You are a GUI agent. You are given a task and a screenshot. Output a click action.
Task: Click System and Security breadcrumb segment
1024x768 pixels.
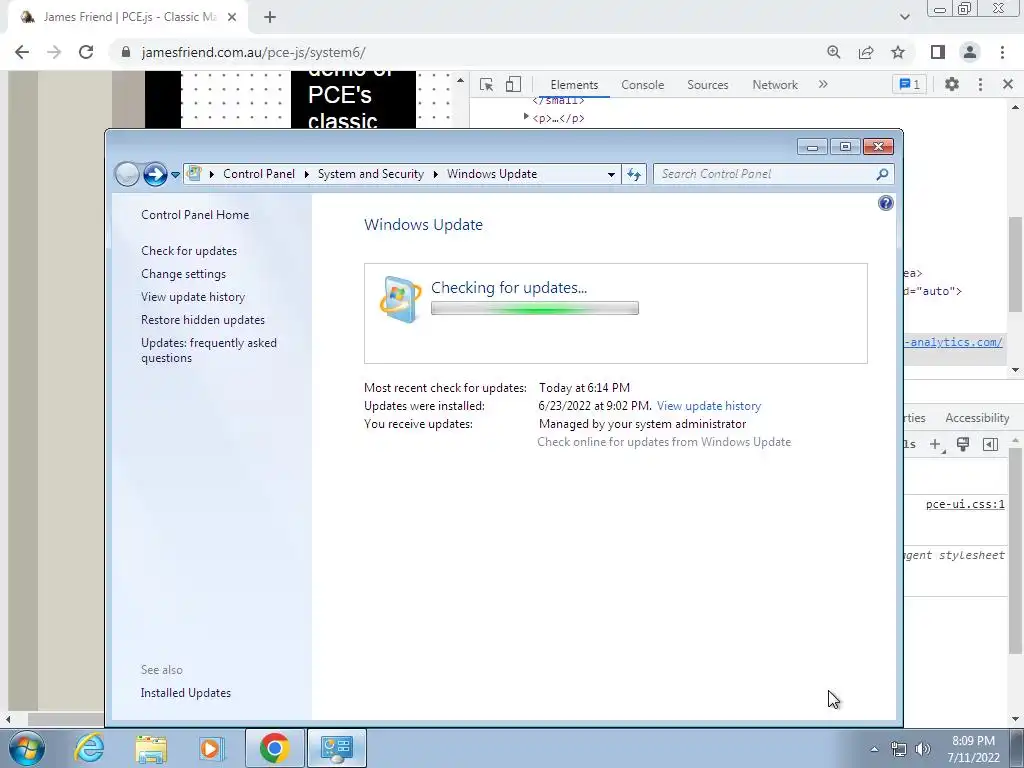coord(370,174)
